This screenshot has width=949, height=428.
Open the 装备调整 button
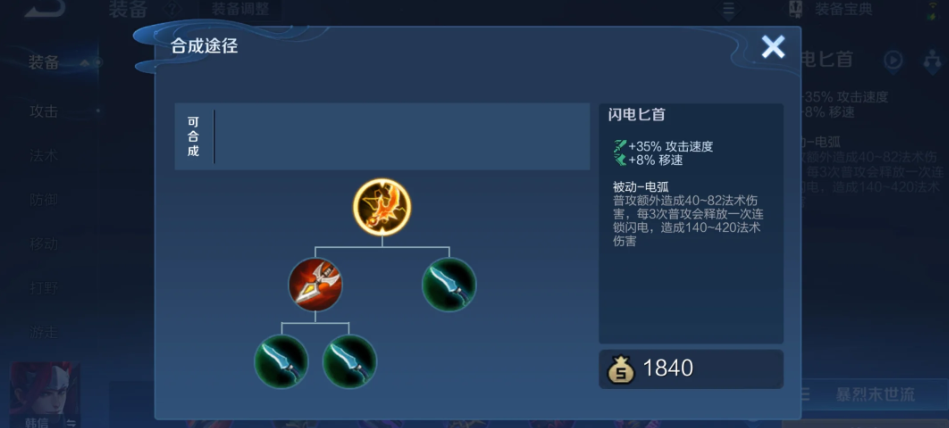click(x=240, y=8)
